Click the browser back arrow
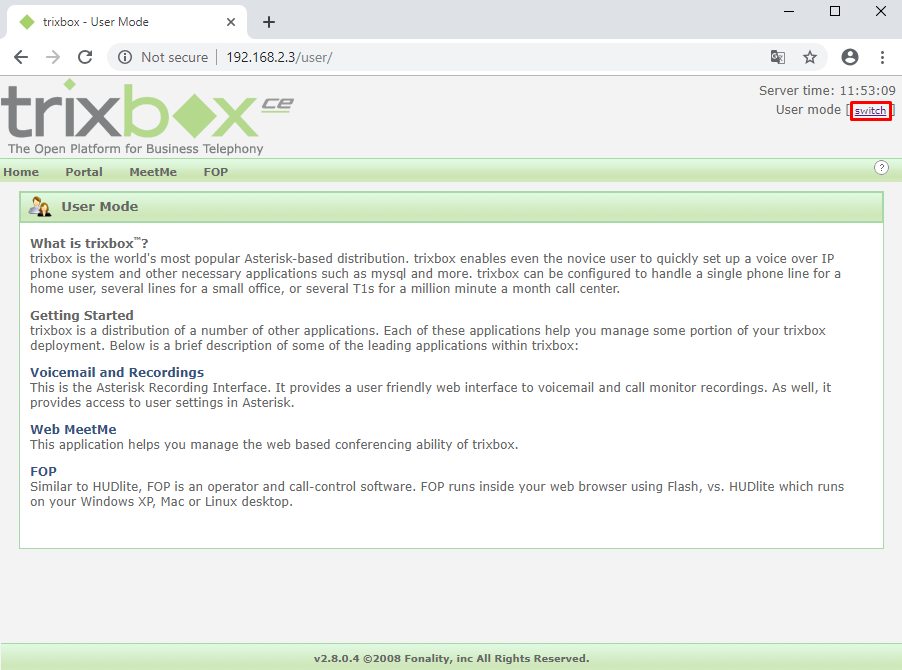902x670 pixels. 21,57
